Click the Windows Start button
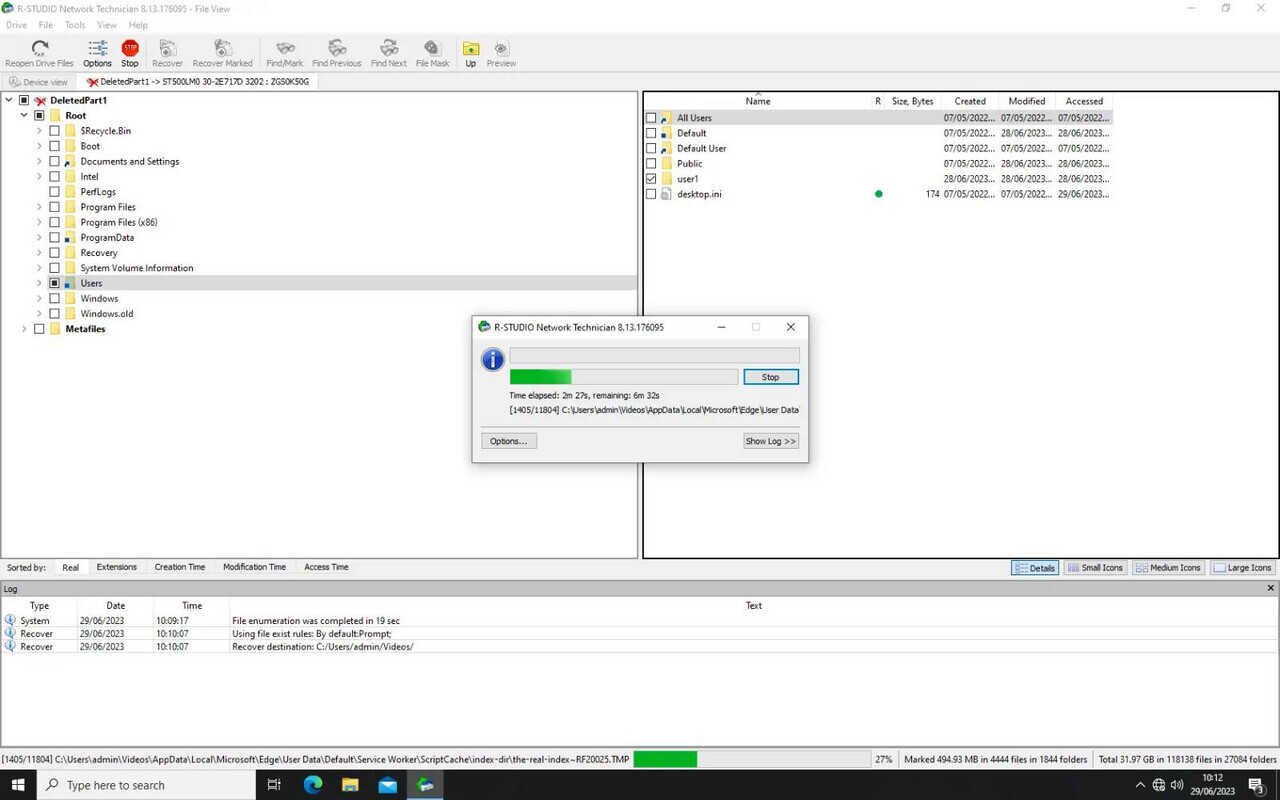The width and height of the screenshot is (1280, 800). (x=19, y=785)
